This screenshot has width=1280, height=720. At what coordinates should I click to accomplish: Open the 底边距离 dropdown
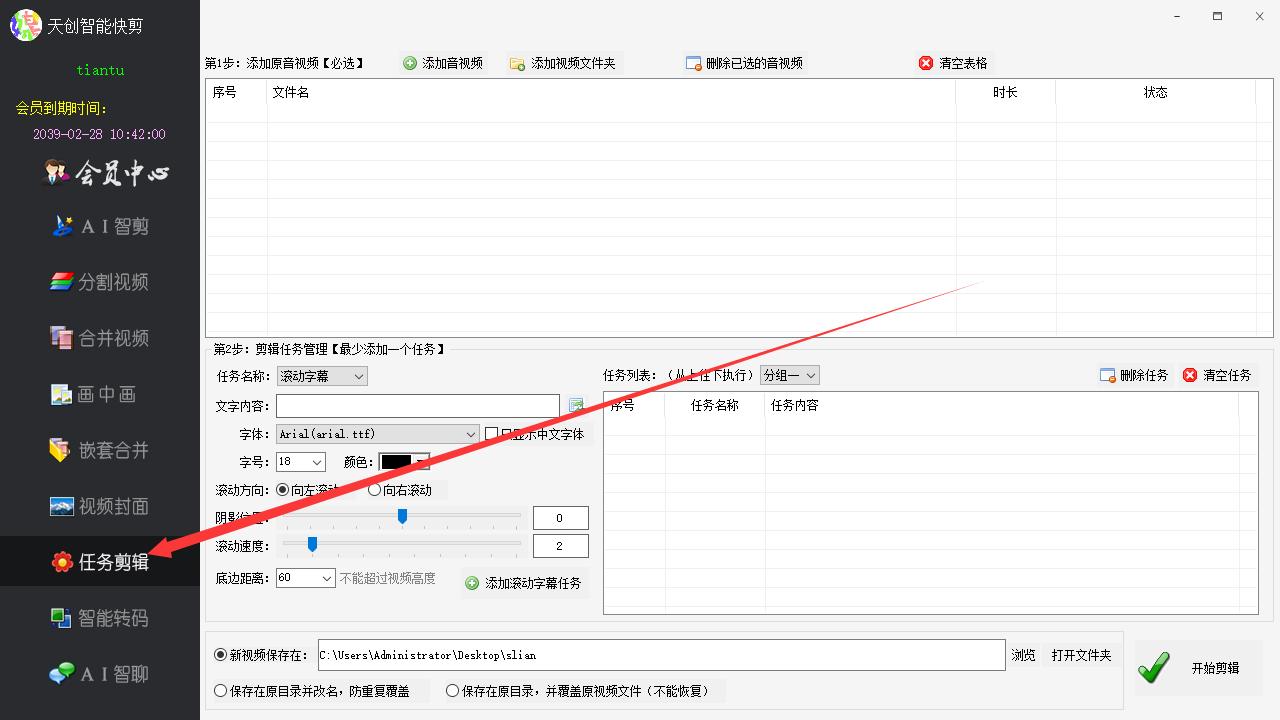(305, 578)
